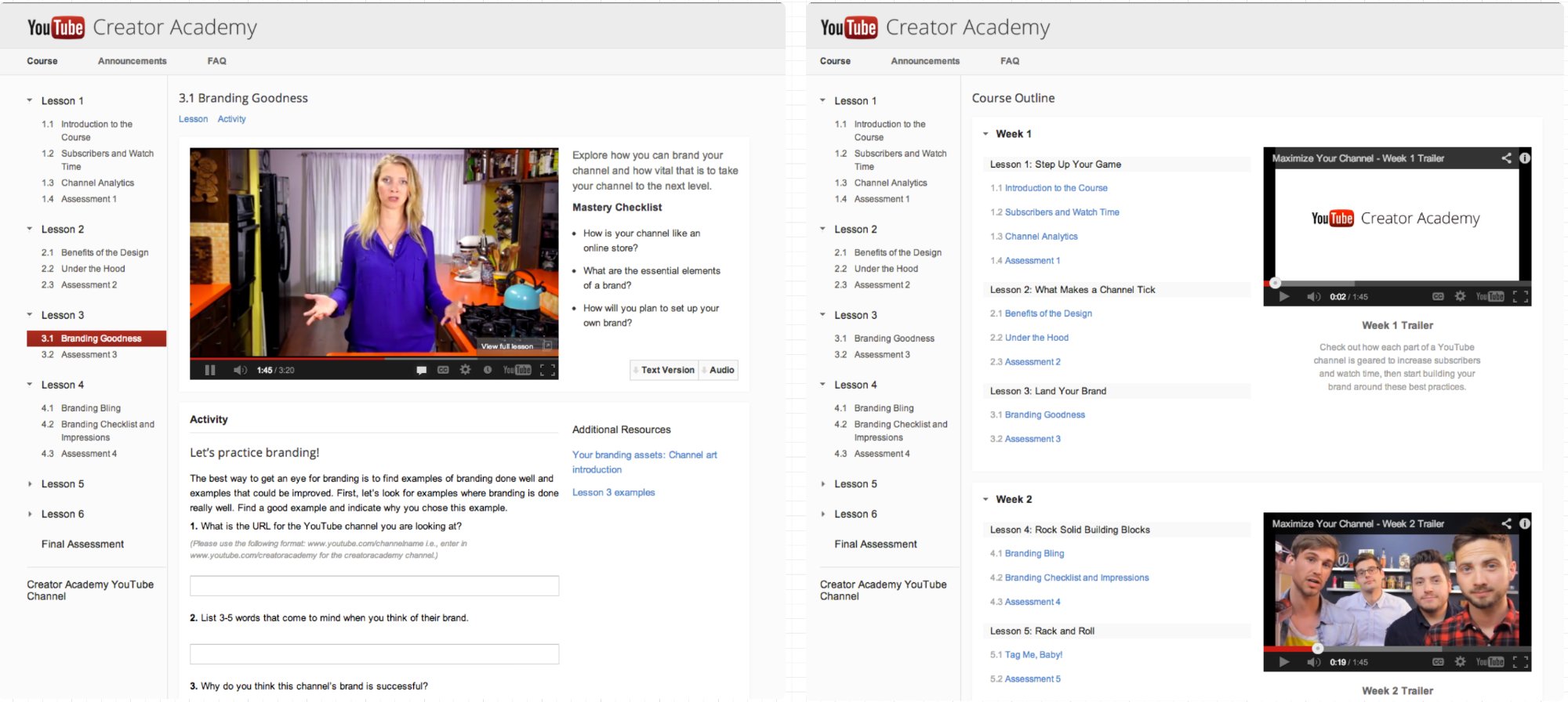Screen dimensions: 1568x702
Task: Open 5.1 Tag Me, Baby! link
Action: click(1033, 654)
